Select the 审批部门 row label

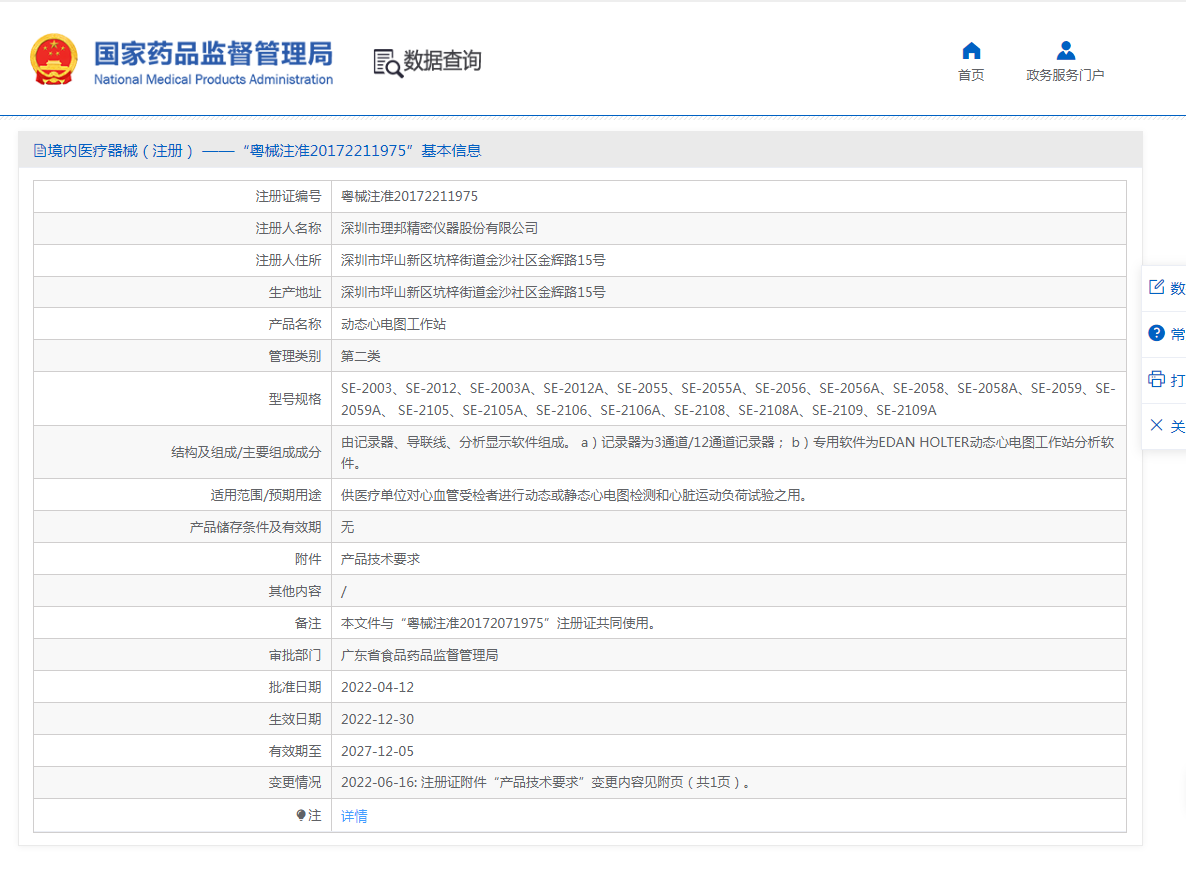coord(295,656)
